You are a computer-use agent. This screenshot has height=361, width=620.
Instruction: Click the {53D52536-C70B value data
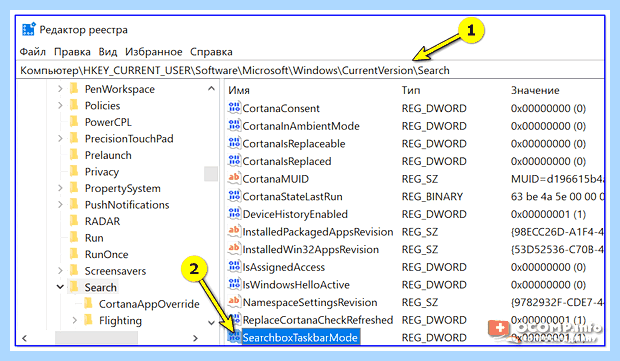click(558, 249)
